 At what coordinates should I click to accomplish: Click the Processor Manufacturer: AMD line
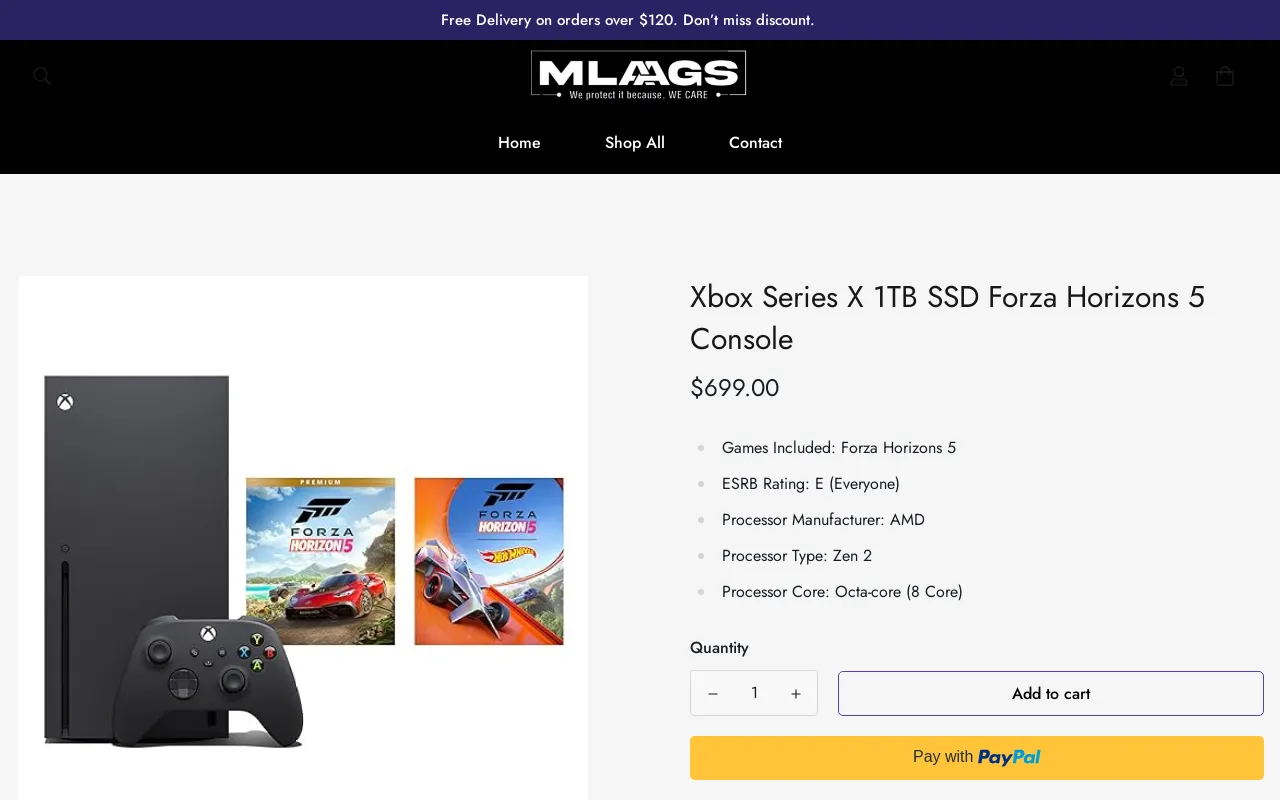(x=822, y=520)
